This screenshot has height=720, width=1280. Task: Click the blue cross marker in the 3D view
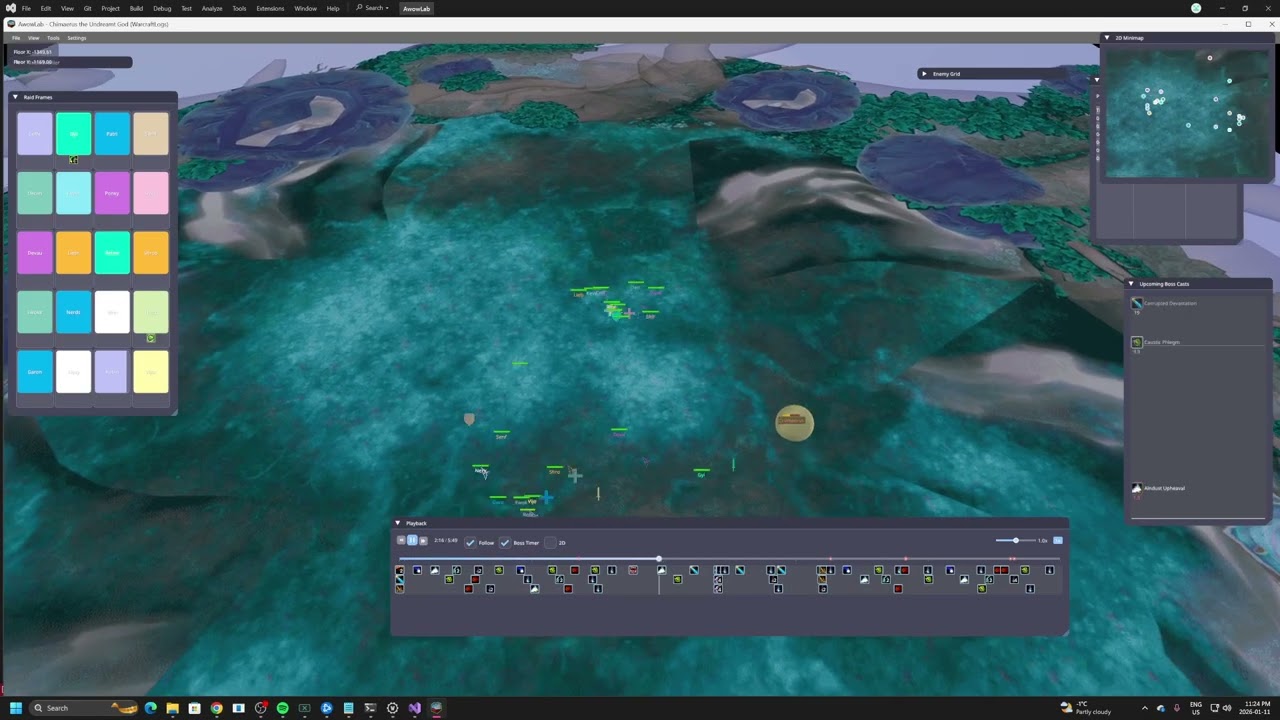pyautogui.click(x=547, y=496)
